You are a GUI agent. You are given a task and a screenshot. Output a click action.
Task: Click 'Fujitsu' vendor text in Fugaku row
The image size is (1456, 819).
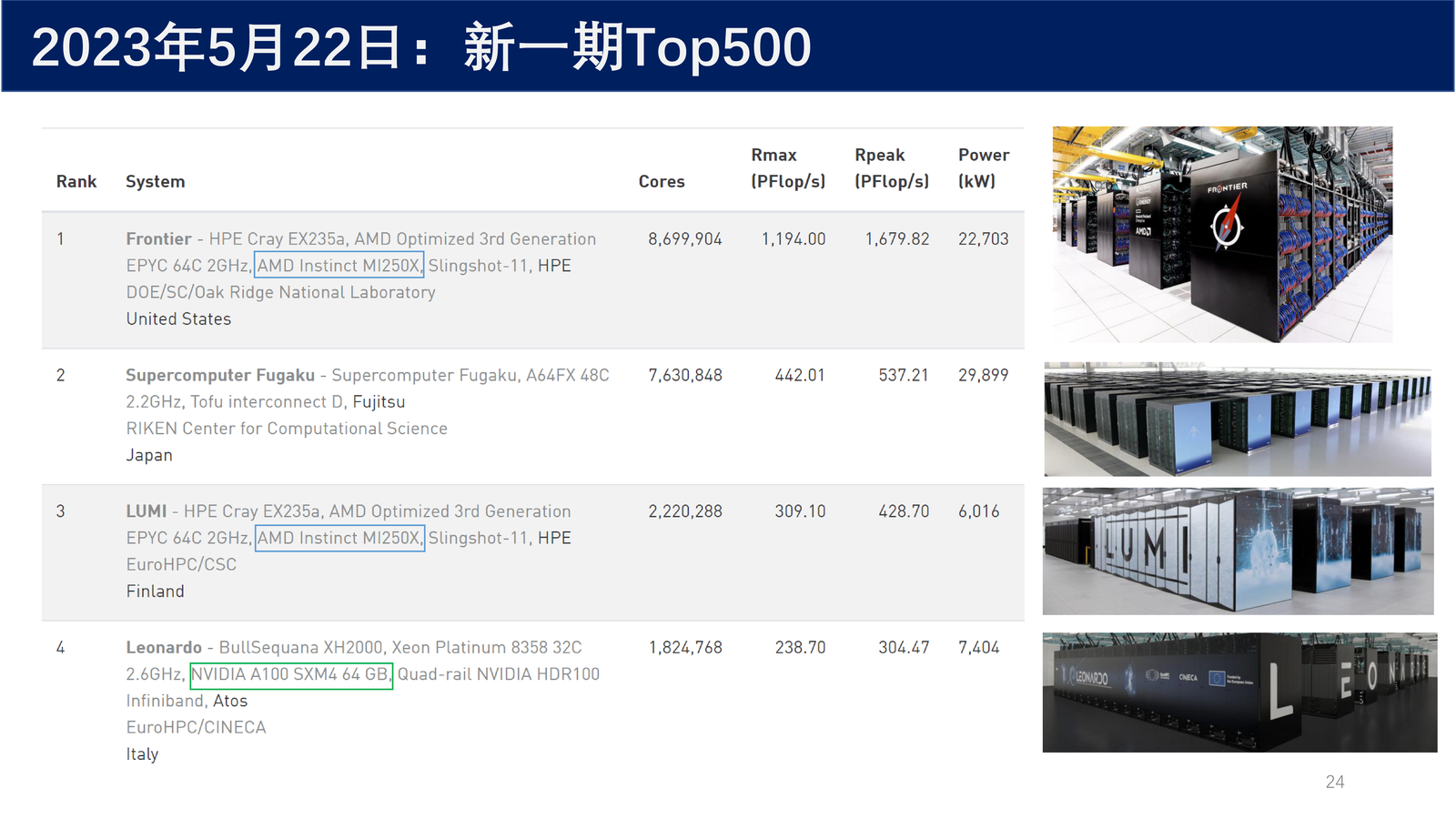(x=379, y=402)
